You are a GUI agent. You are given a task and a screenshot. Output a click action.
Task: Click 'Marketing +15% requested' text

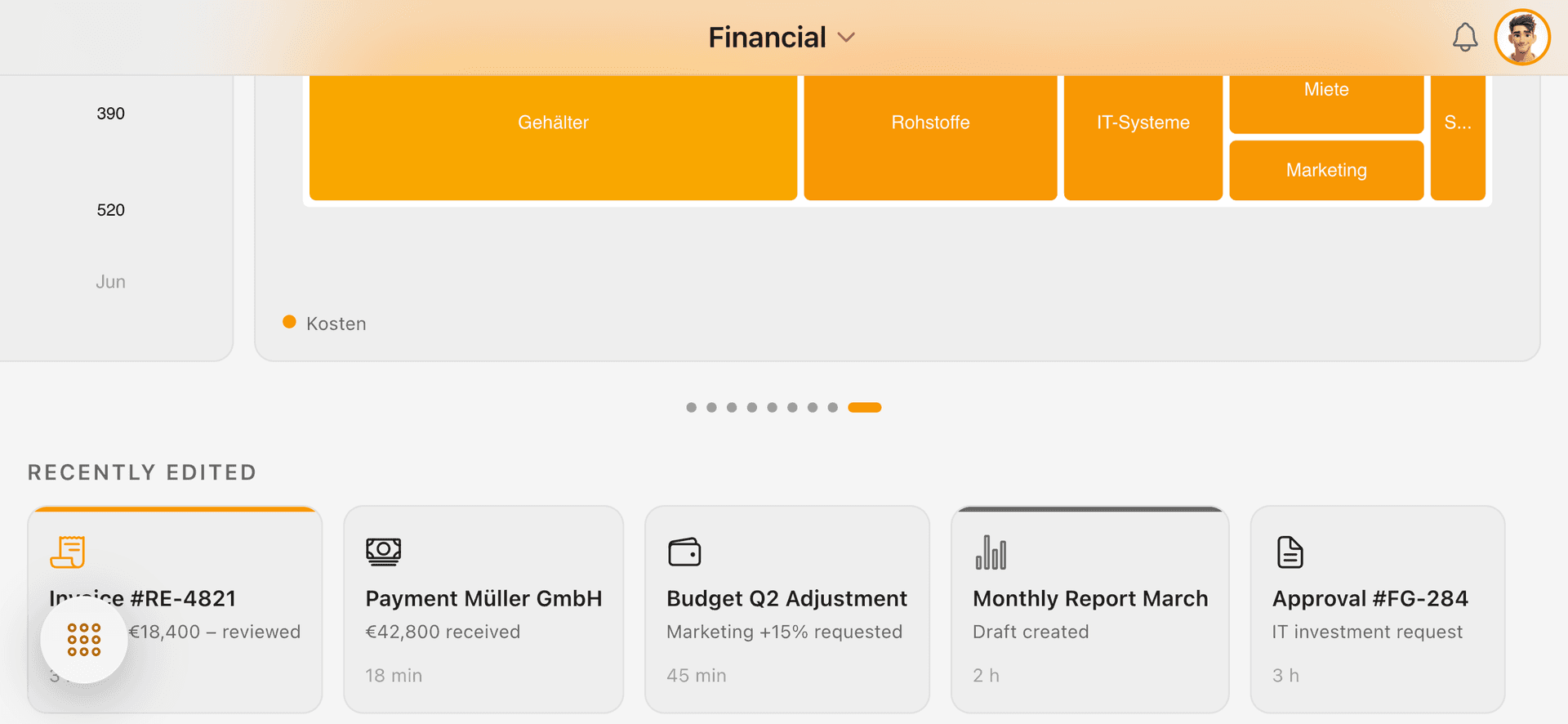click(x=784, y=632)
